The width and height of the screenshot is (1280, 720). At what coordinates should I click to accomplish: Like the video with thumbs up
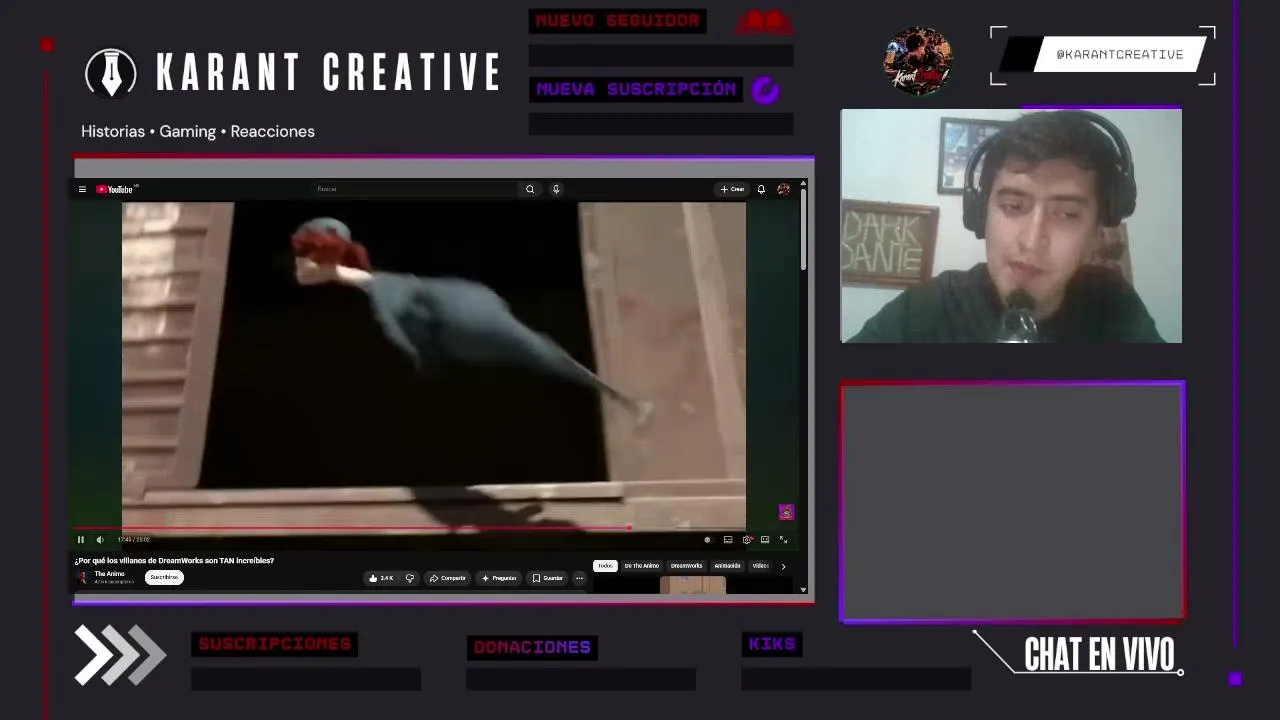coord(381,578)
